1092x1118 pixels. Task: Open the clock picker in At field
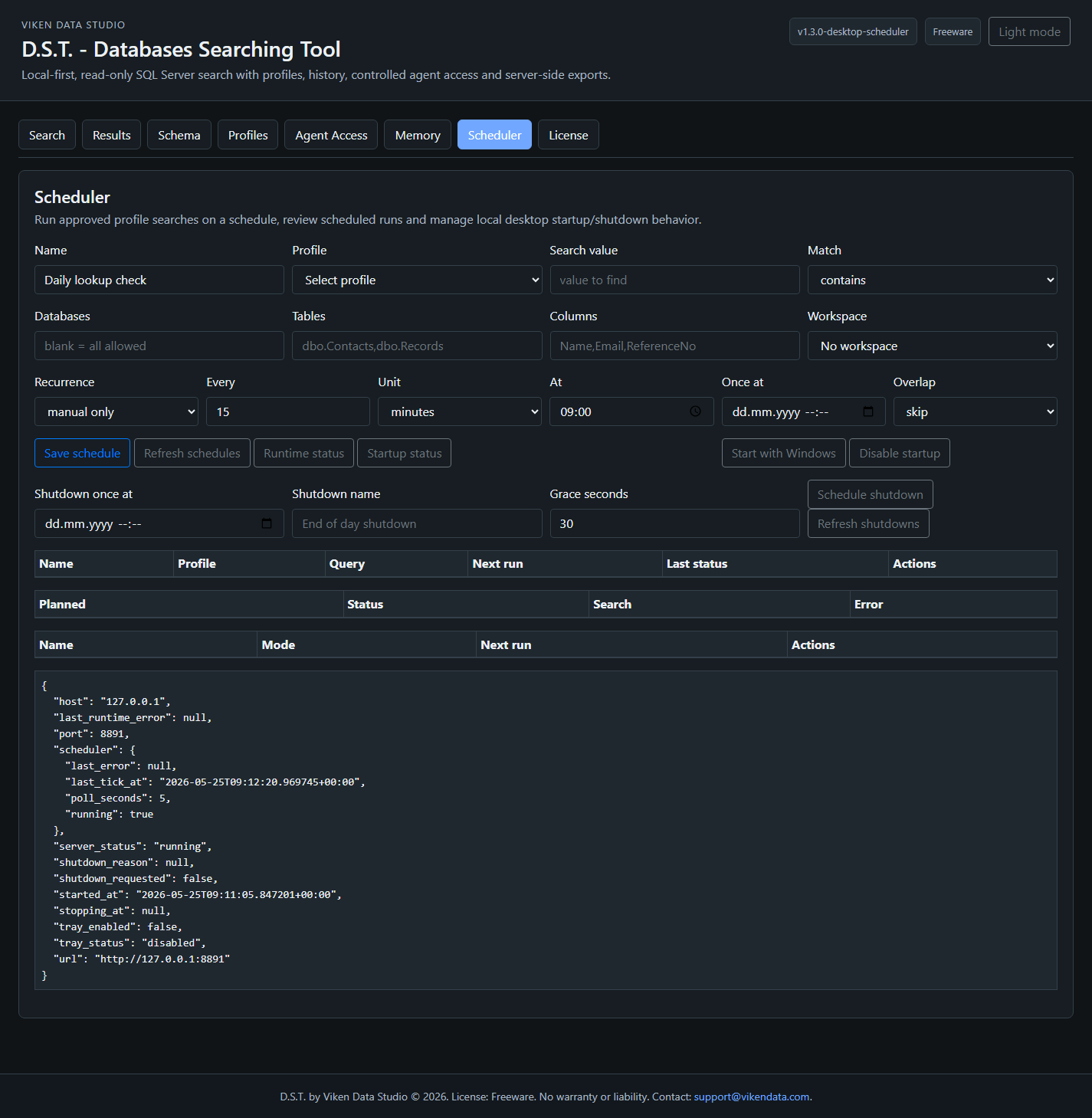click(695, 411)
